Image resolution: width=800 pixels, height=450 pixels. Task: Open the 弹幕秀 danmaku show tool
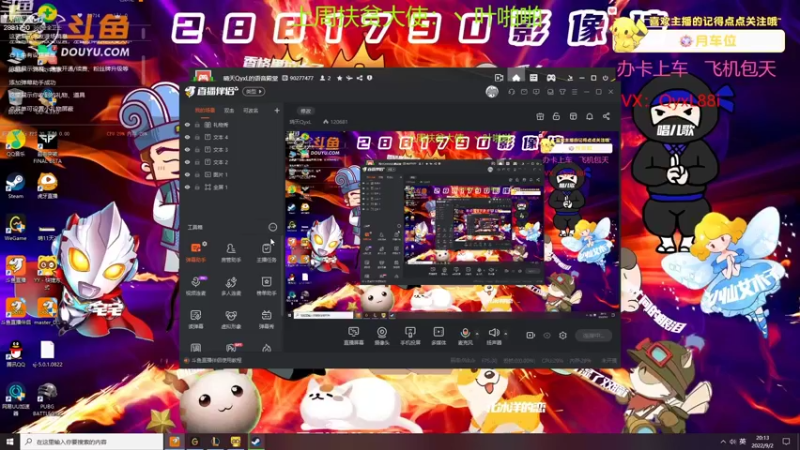click(266, 319)
